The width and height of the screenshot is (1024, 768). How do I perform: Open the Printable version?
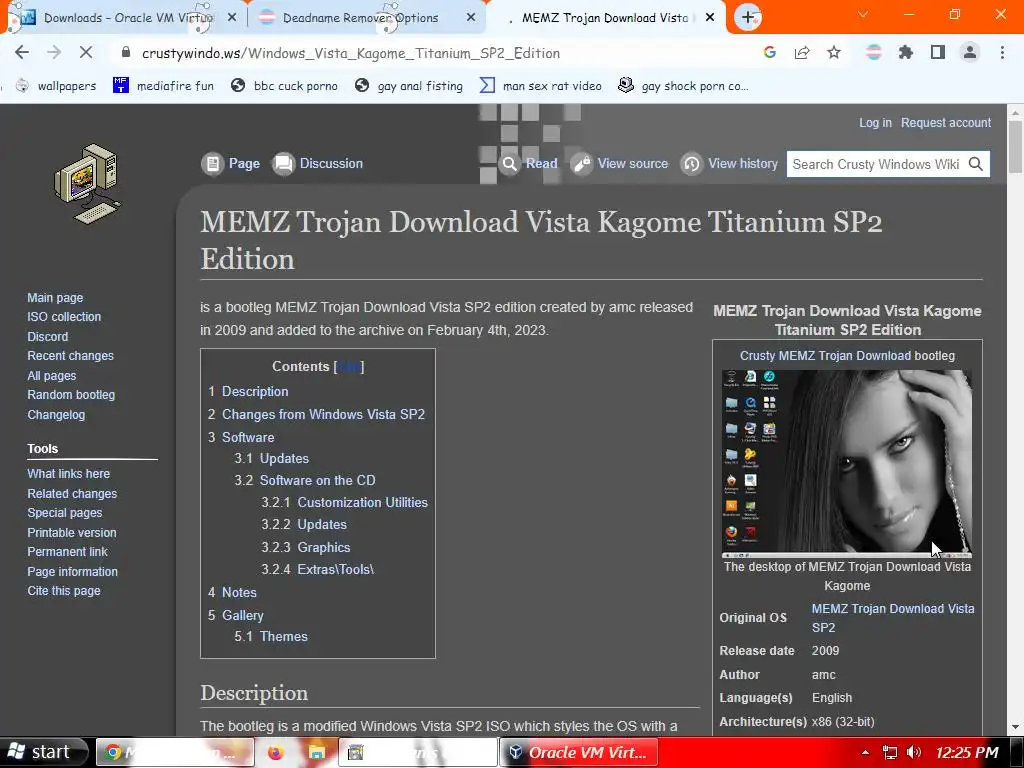[x=72, y=532]
